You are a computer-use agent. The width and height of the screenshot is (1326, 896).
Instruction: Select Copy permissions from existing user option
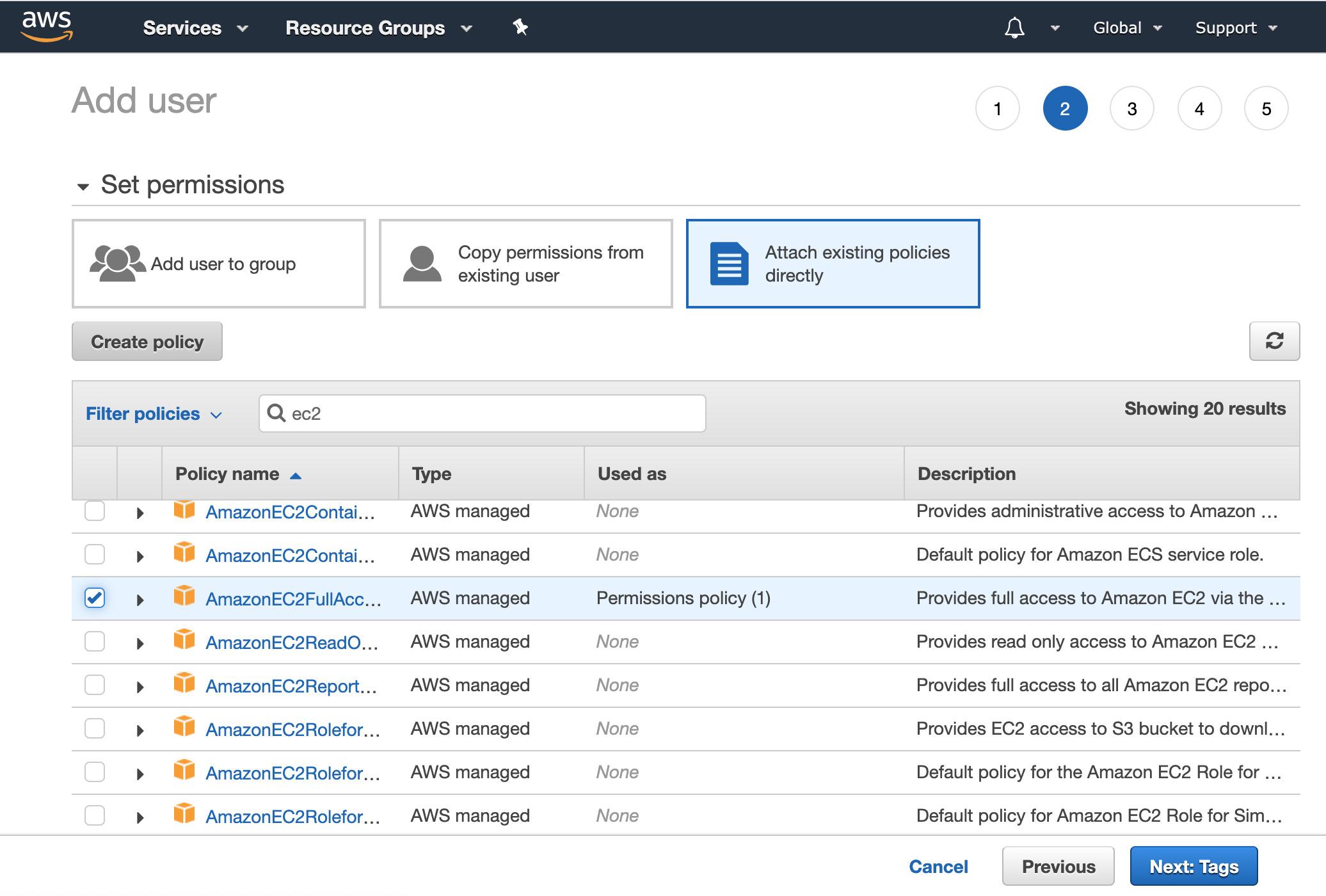pyautogui.click(x=526, y=264)
